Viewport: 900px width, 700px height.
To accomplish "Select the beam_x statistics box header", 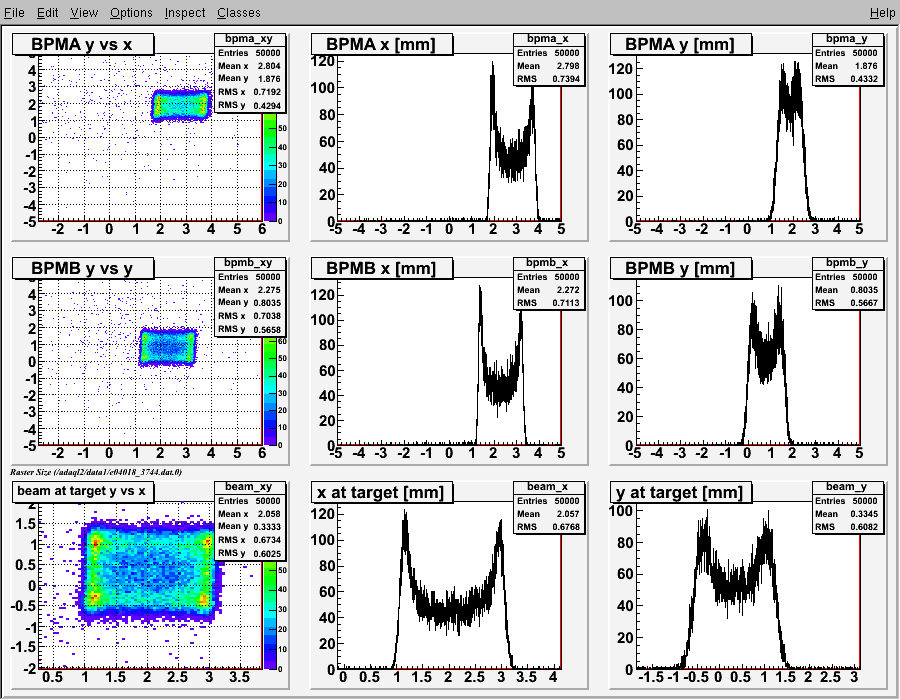I will 548,487.
